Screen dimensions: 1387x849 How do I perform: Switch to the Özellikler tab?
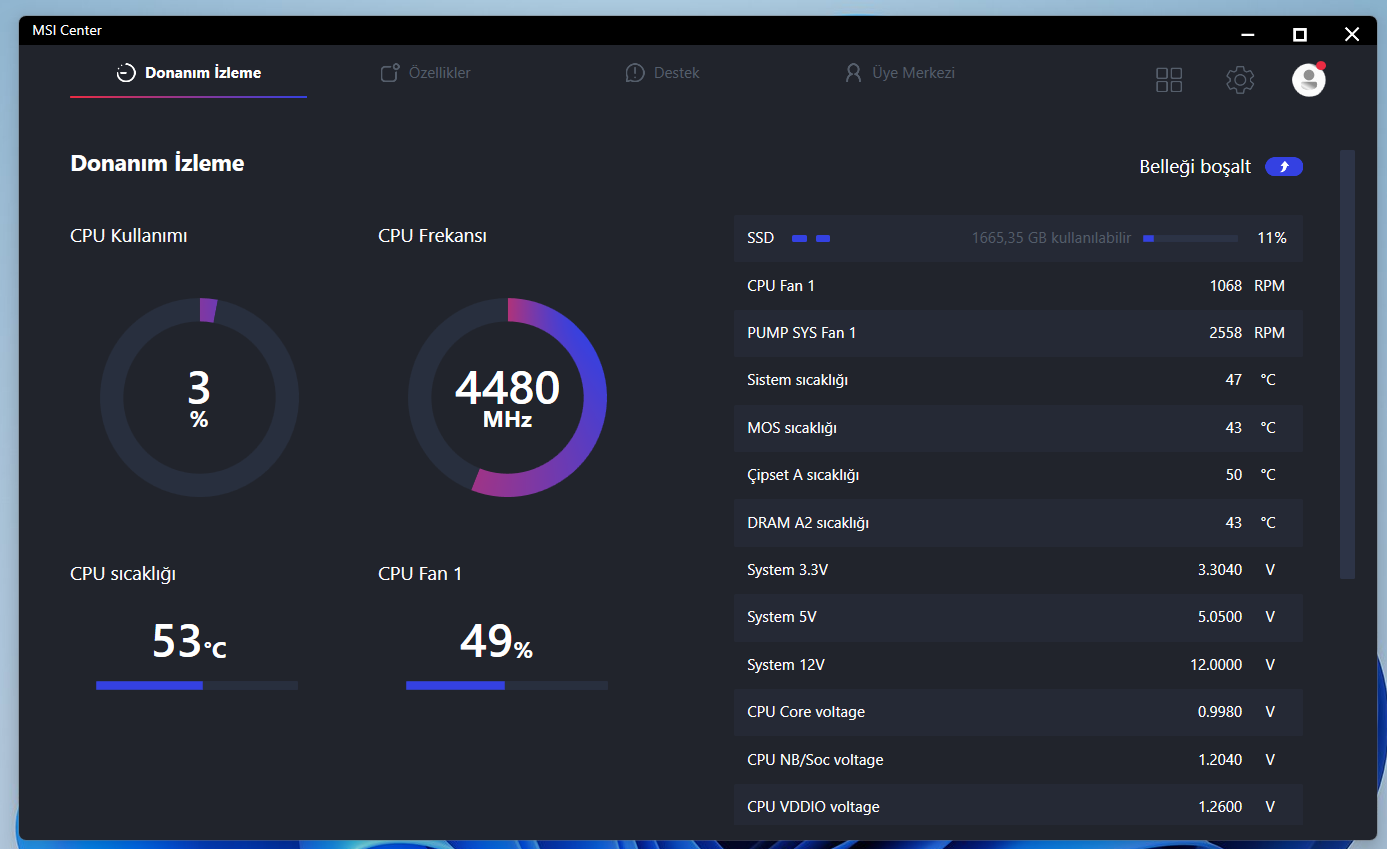pyautogui.click(x=425, y=73)
